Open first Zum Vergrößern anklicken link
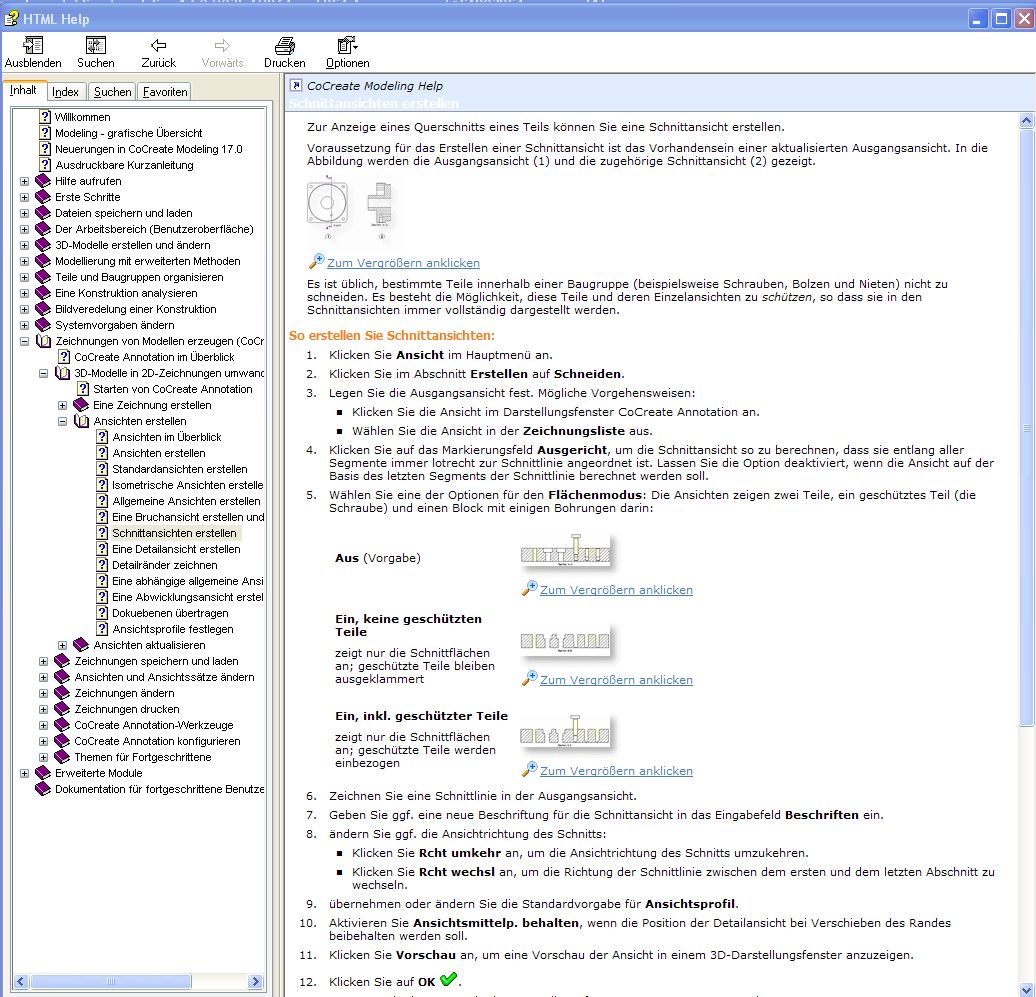Screen dimensions: 1036x997 click(x=404, y=263)
